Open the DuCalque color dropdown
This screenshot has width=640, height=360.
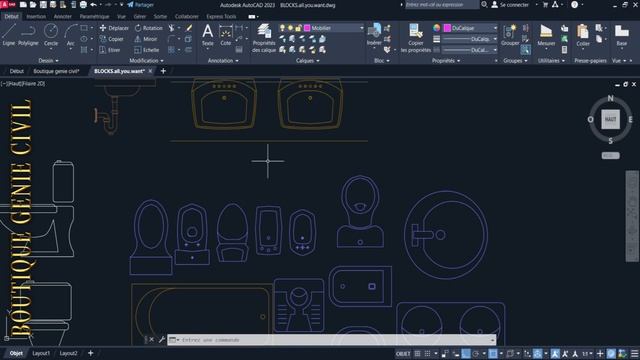(495, 28)
